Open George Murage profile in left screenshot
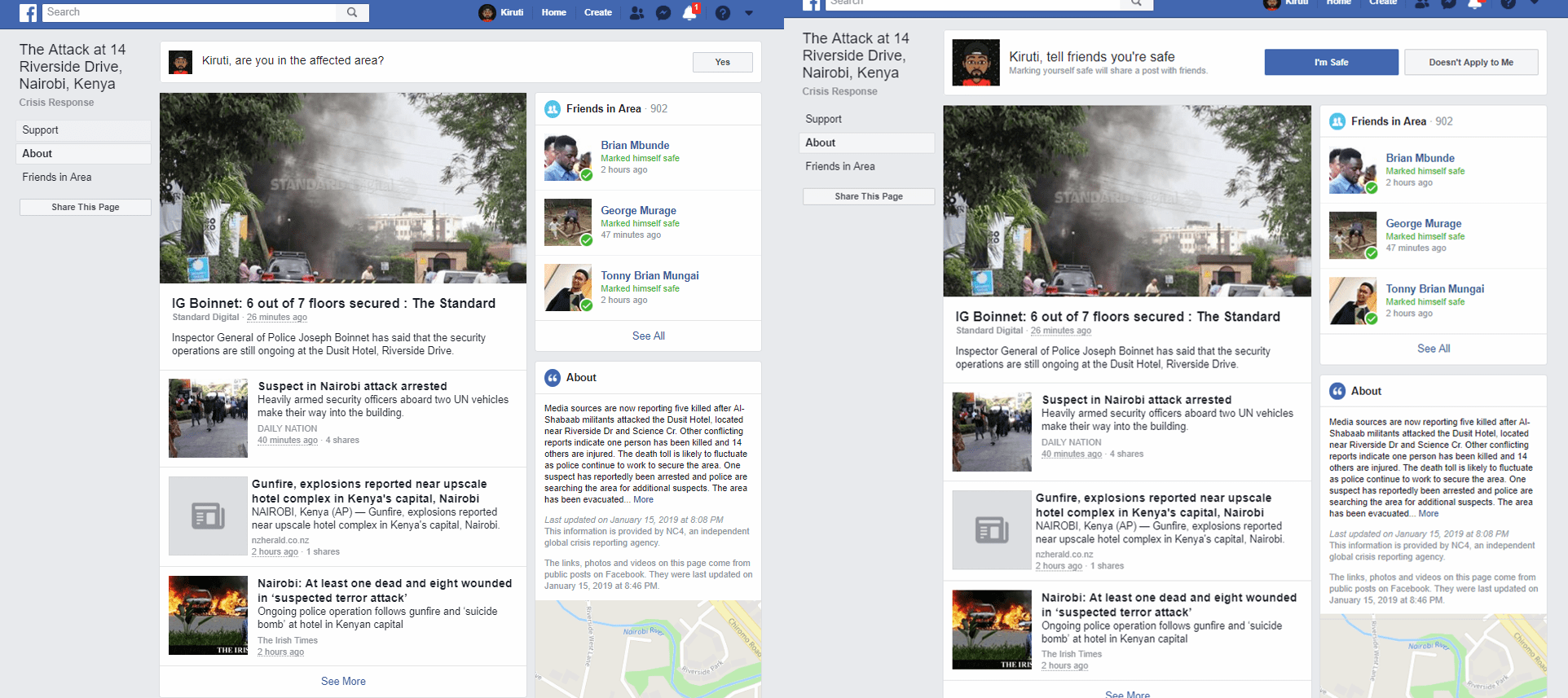This screenshot has width=1568, height=698. 638,210
